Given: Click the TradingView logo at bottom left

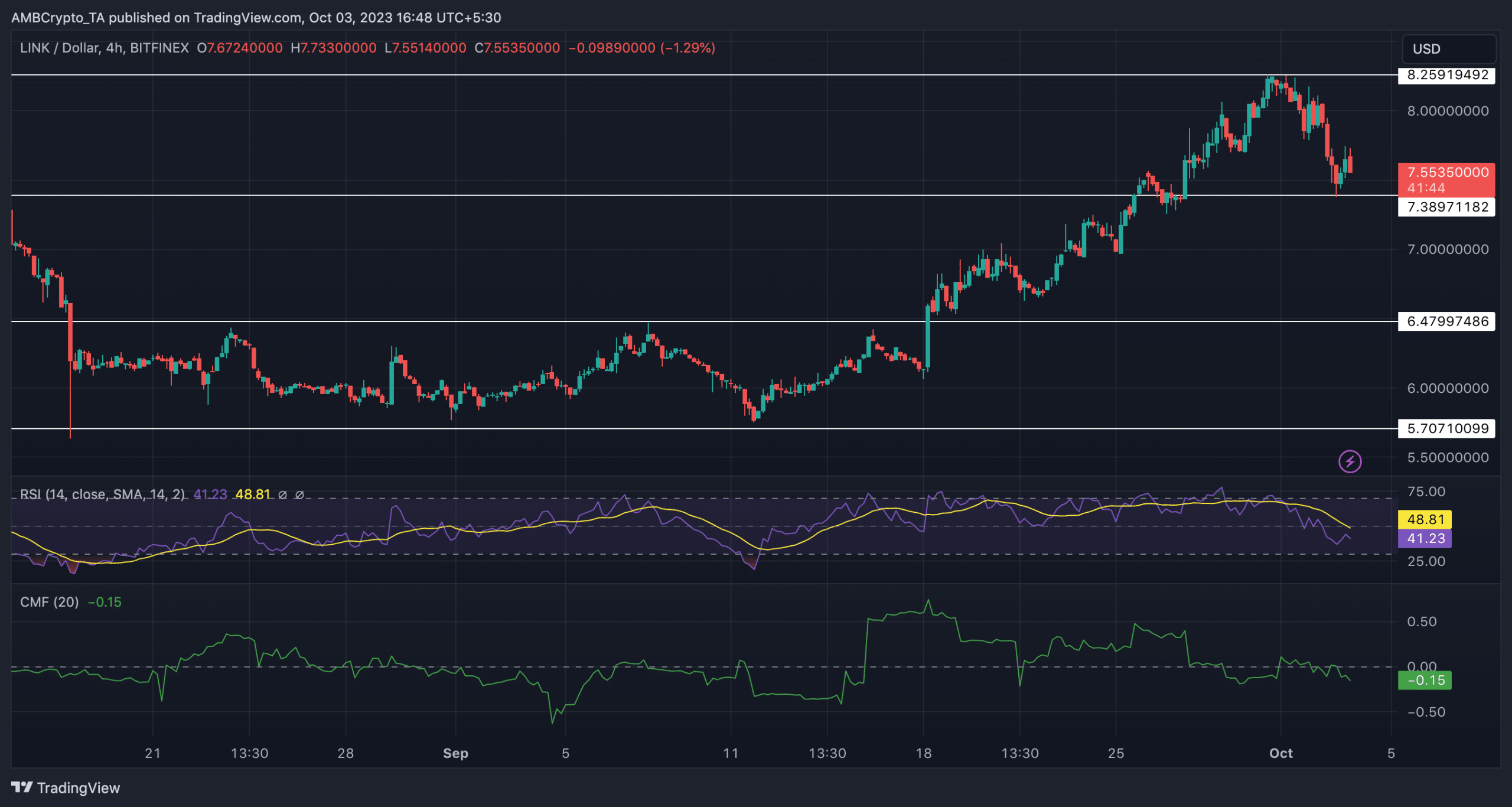Looking at the screenshot, I should 66,788.
